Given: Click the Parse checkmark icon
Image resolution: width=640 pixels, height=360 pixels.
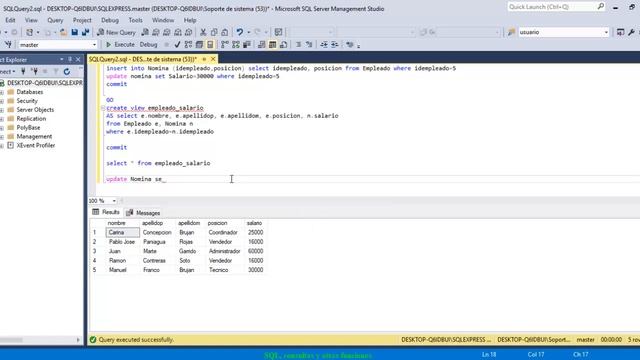Looking at the screenshot, I should click(177, 44).
